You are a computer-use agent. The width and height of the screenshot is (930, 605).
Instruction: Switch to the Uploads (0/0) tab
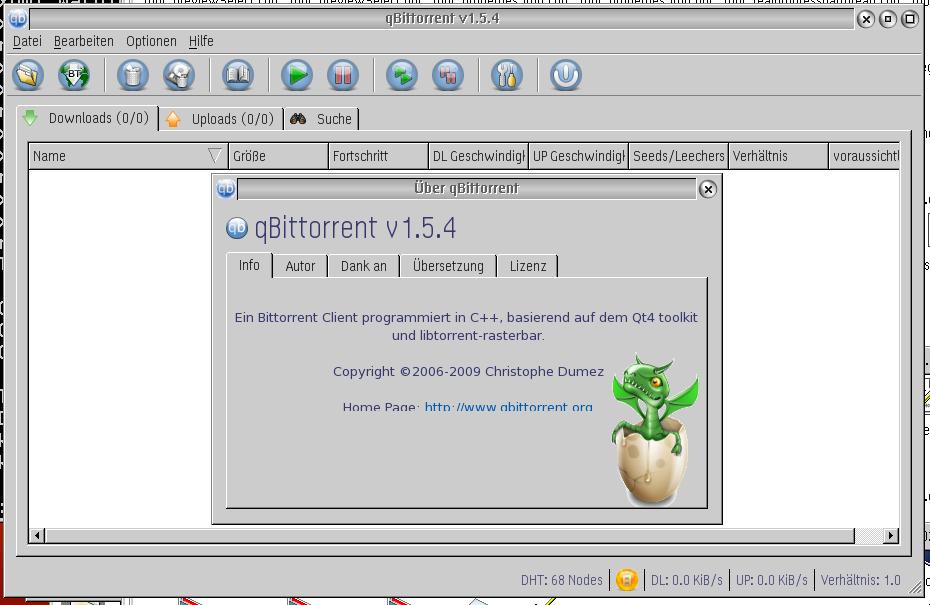coord(220,119)
